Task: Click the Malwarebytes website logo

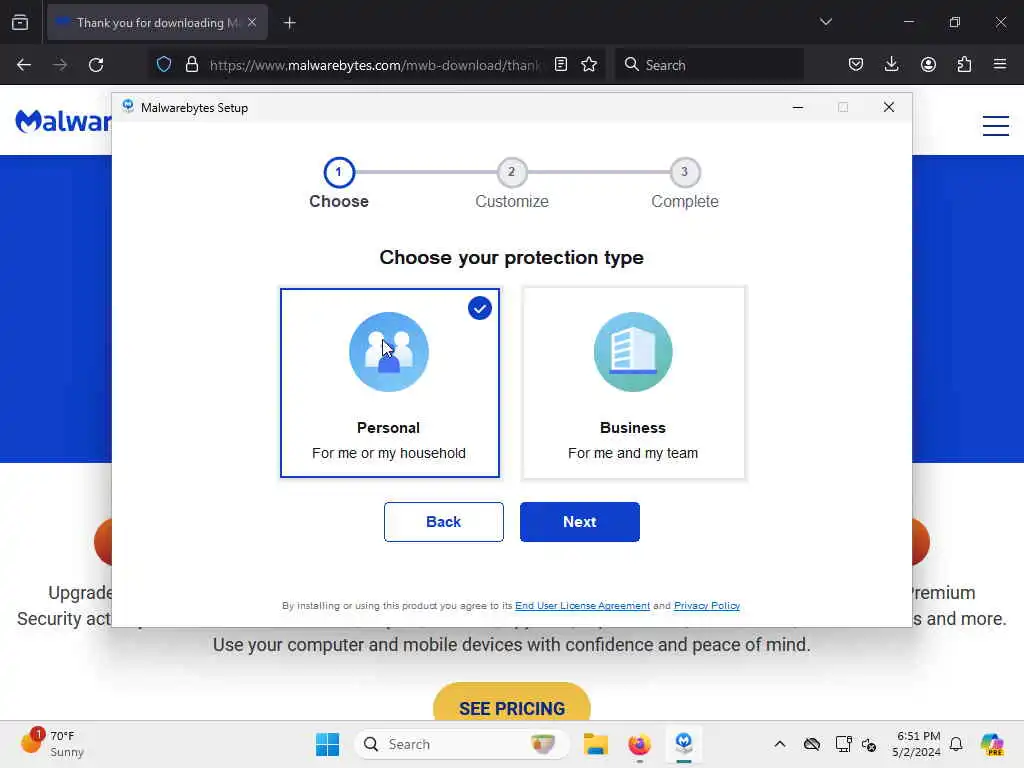Action: pyautogui.click(x=63, y=121)
